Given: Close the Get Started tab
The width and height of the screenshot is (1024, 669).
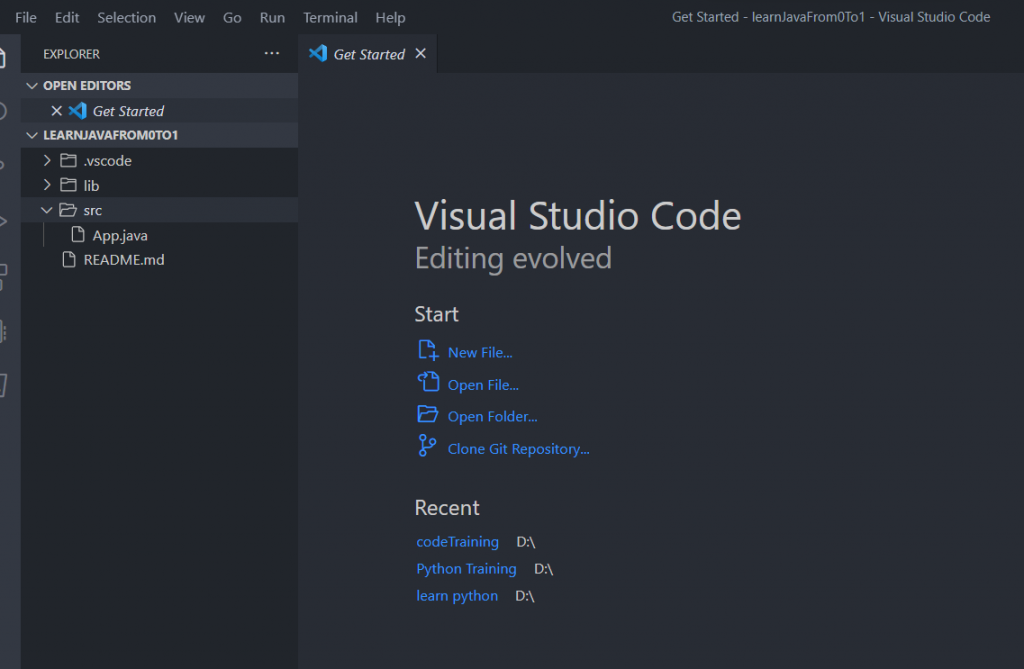Looking at the screenshot, I should click(x=421, y=54).
